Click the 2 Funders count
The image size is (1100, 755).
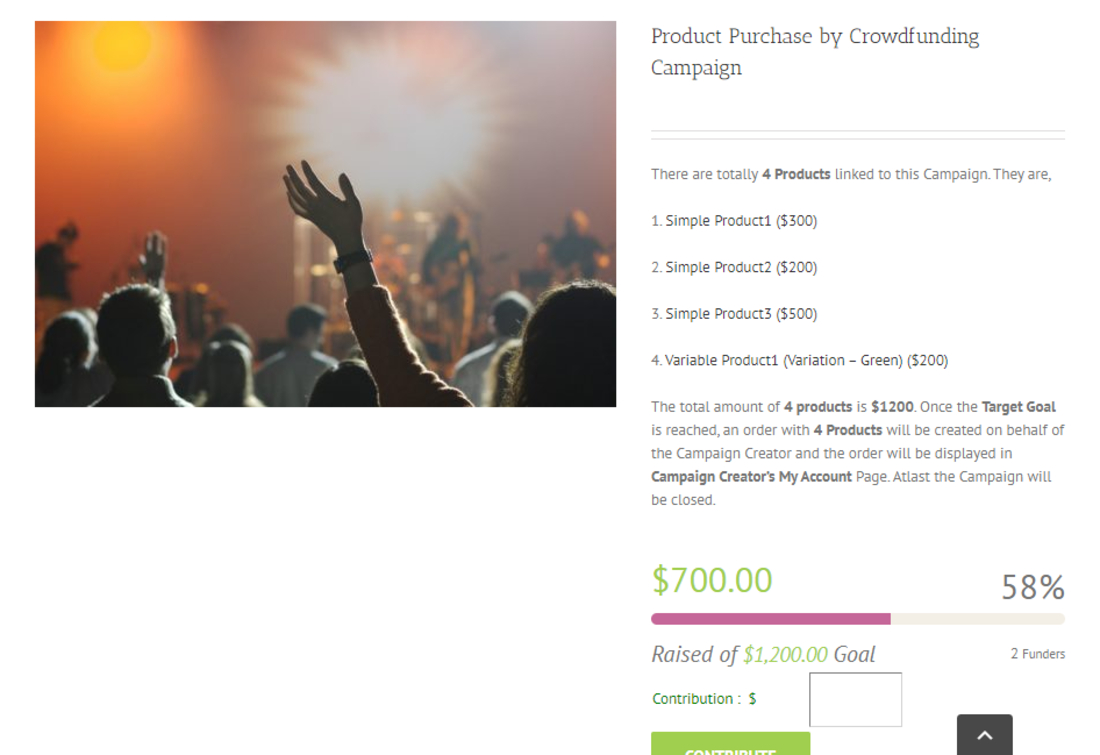pyautogui.click(x=1037, y=654)
